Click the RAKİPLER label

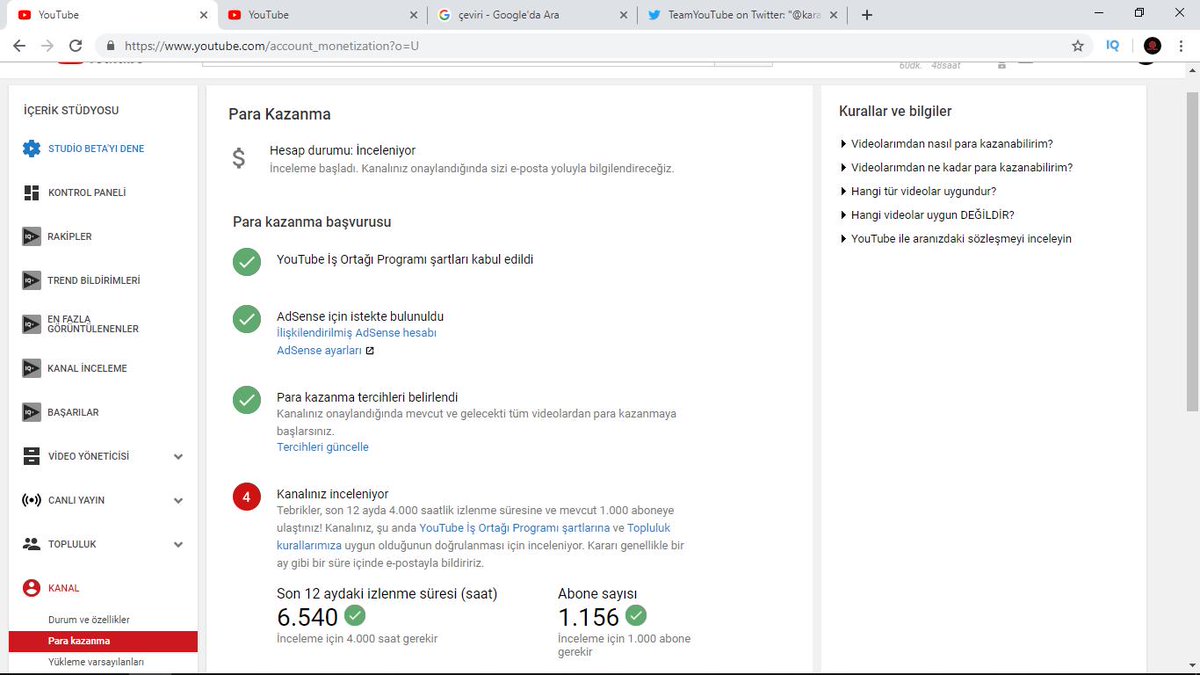[70, 237]
